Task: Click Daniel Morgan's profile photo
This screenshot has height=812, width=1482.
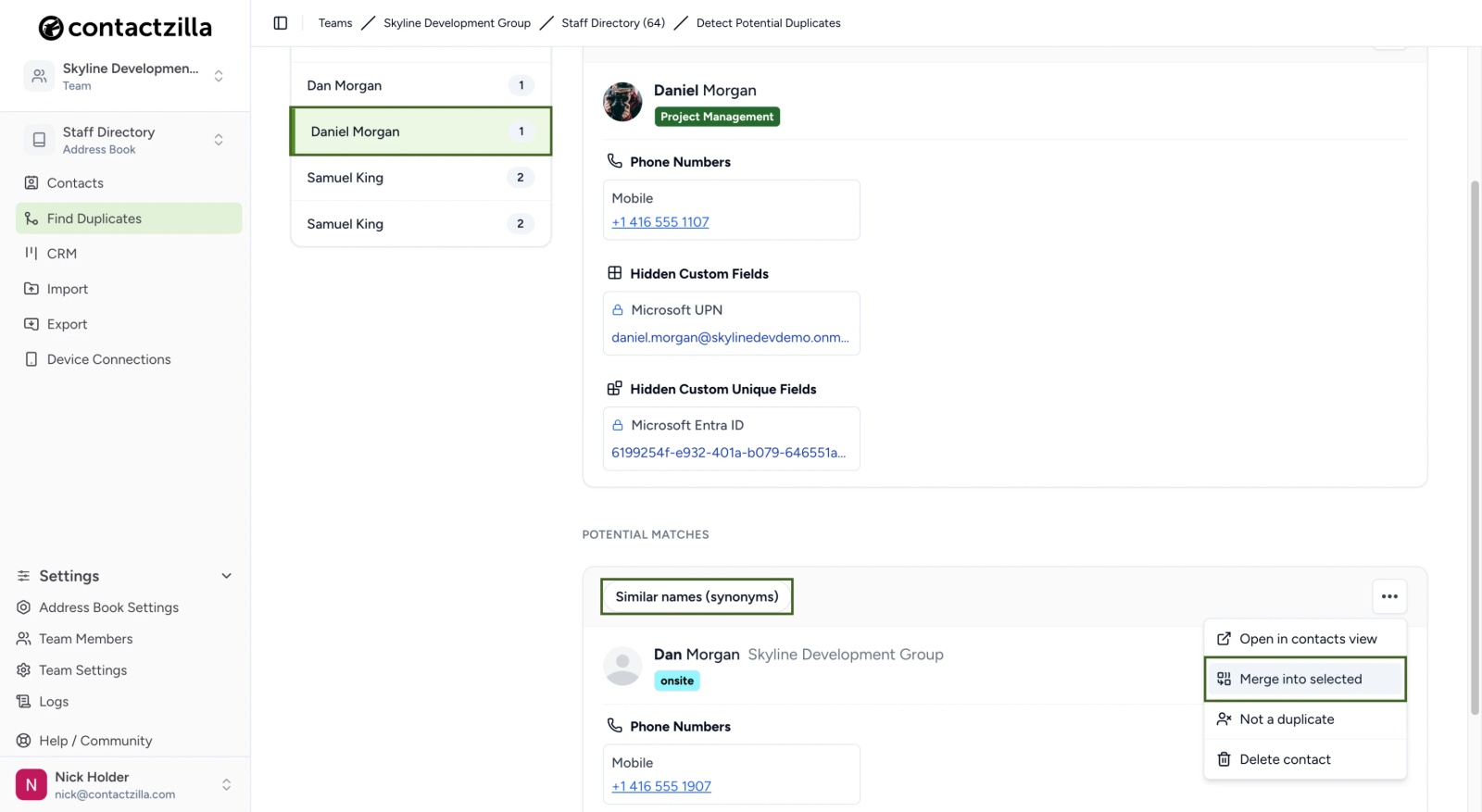Action: (622, 102)
